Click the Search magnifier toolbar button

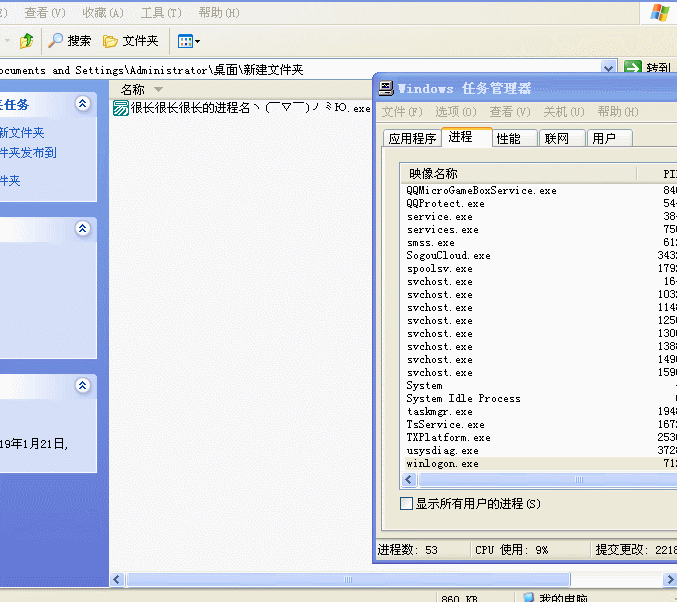click(x=69, y=41)
